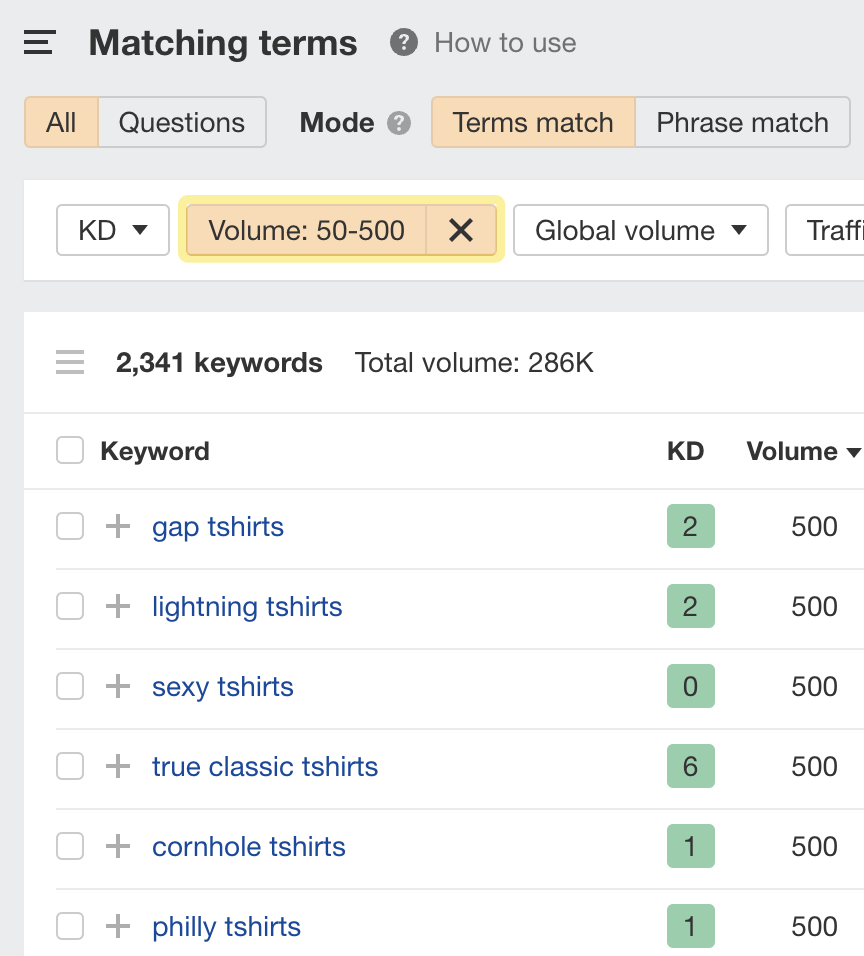Open the 'cornhole tshirts' keyword link
This screenshot has height=956, width=864.
click(248, 846)
